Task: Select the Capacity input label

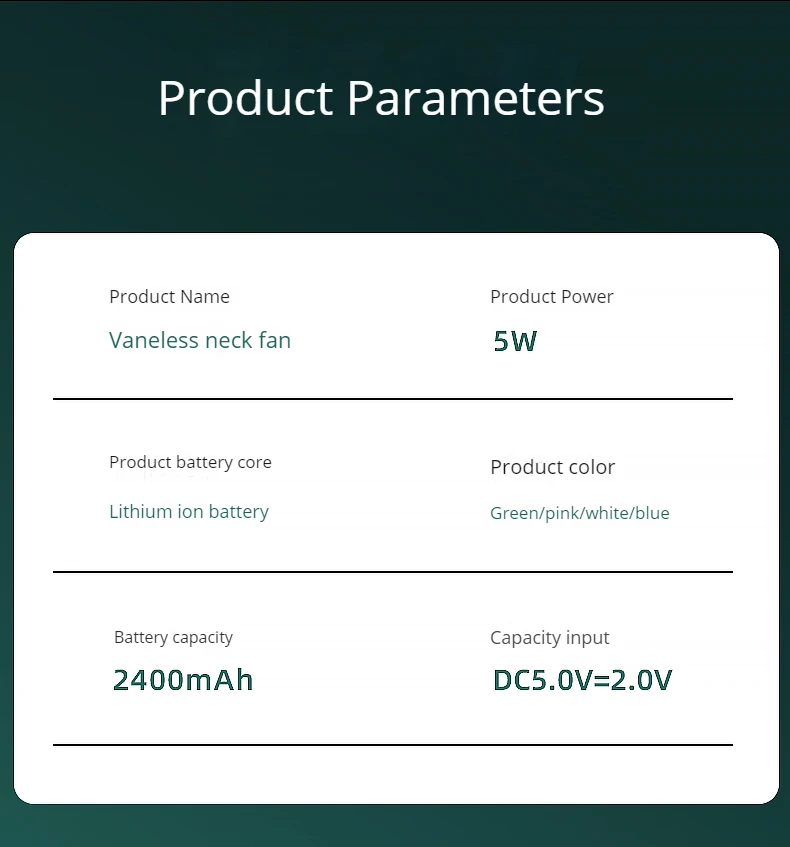Action: (549, 638)
